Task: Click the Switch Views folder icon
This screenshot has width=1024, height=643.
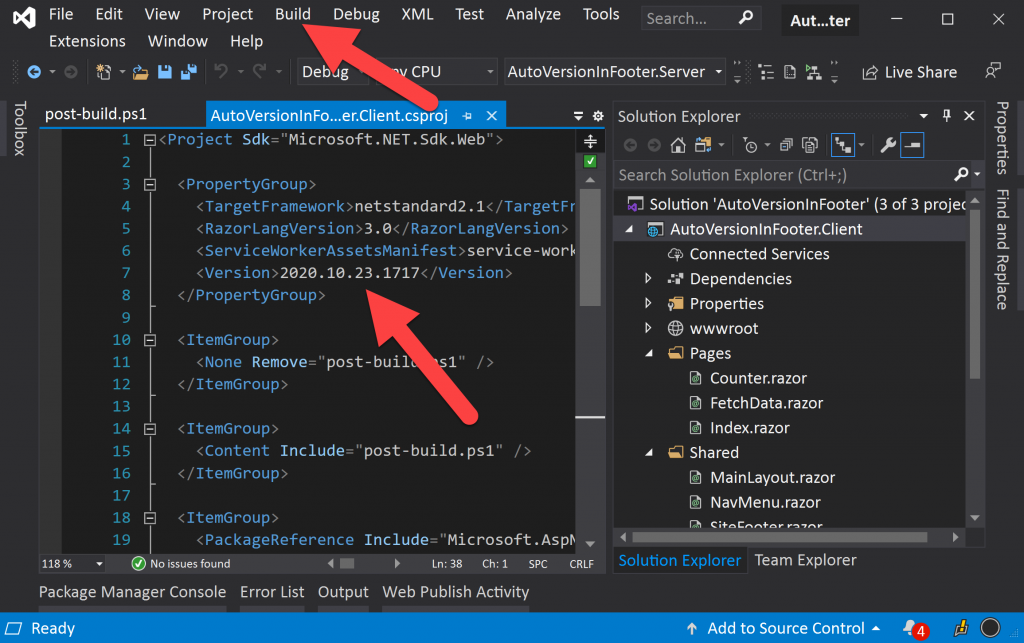Action: coord(703,145)
